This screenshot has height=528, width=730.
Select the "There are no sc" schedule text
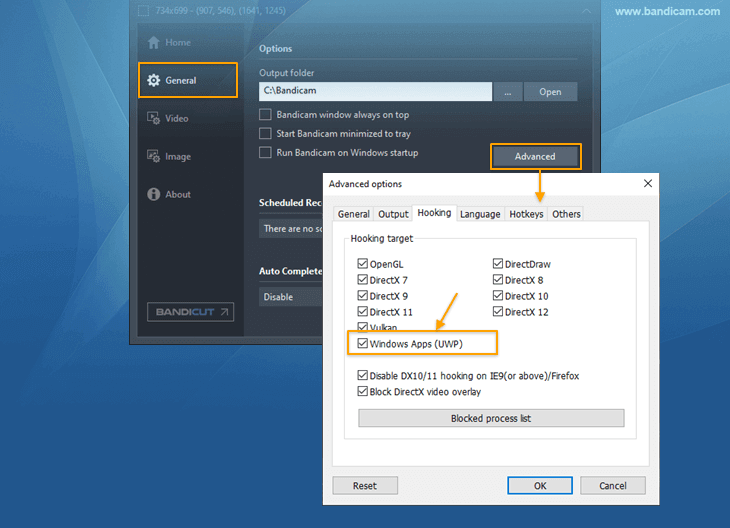pyautogui.click(x=293, y=229)
